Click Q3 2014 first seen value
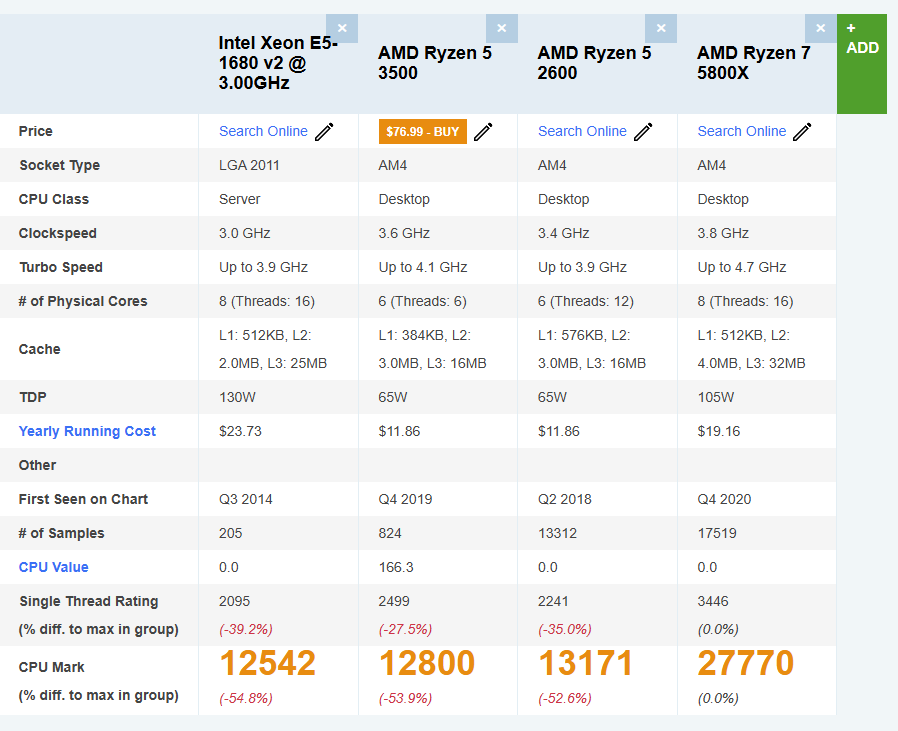Image resolution: width=898 pixels, height=731 pixels. [x=245, y=500]
